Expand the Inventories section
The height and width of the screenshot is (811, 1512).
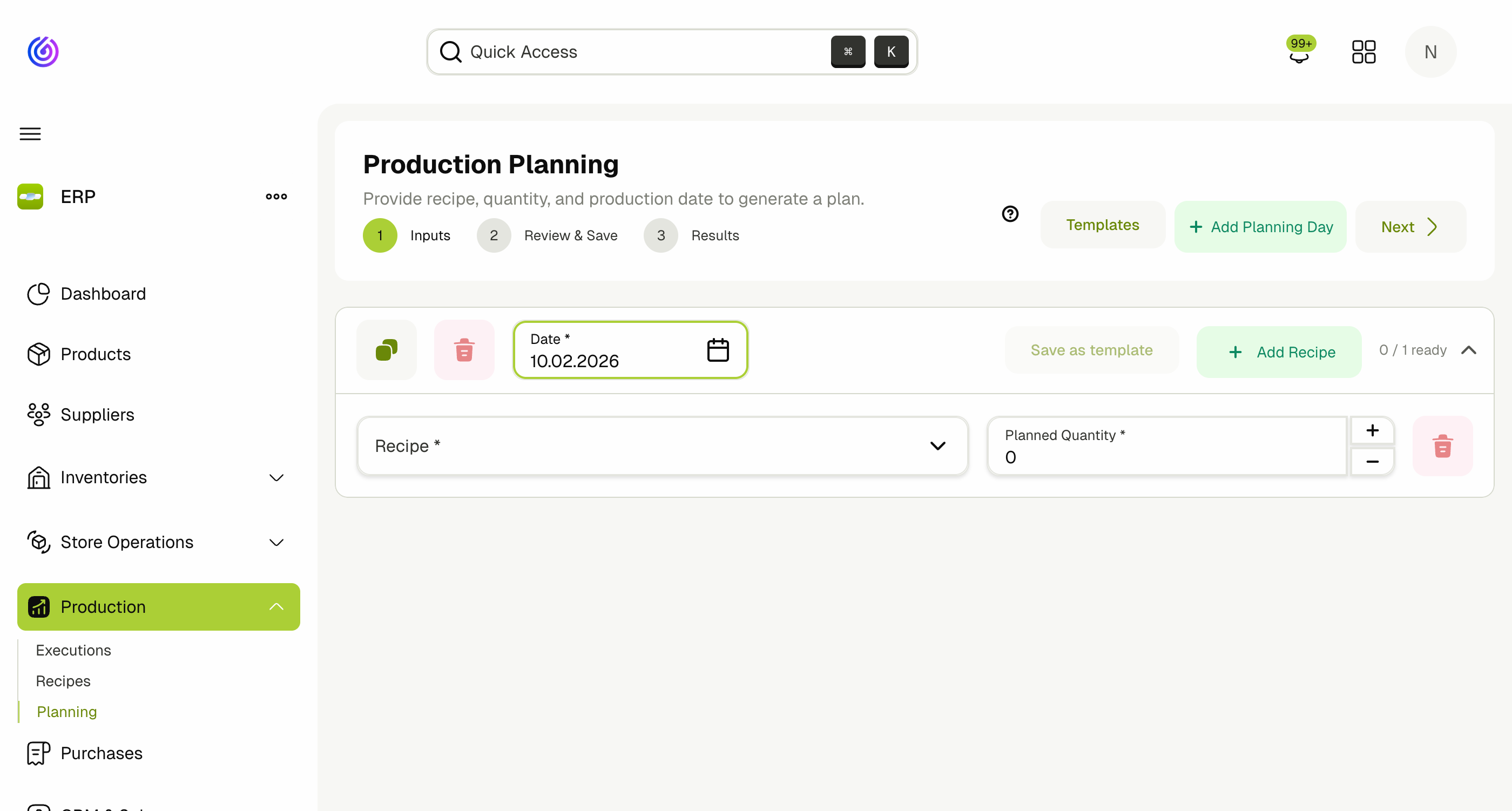click(x=276, y=478)
